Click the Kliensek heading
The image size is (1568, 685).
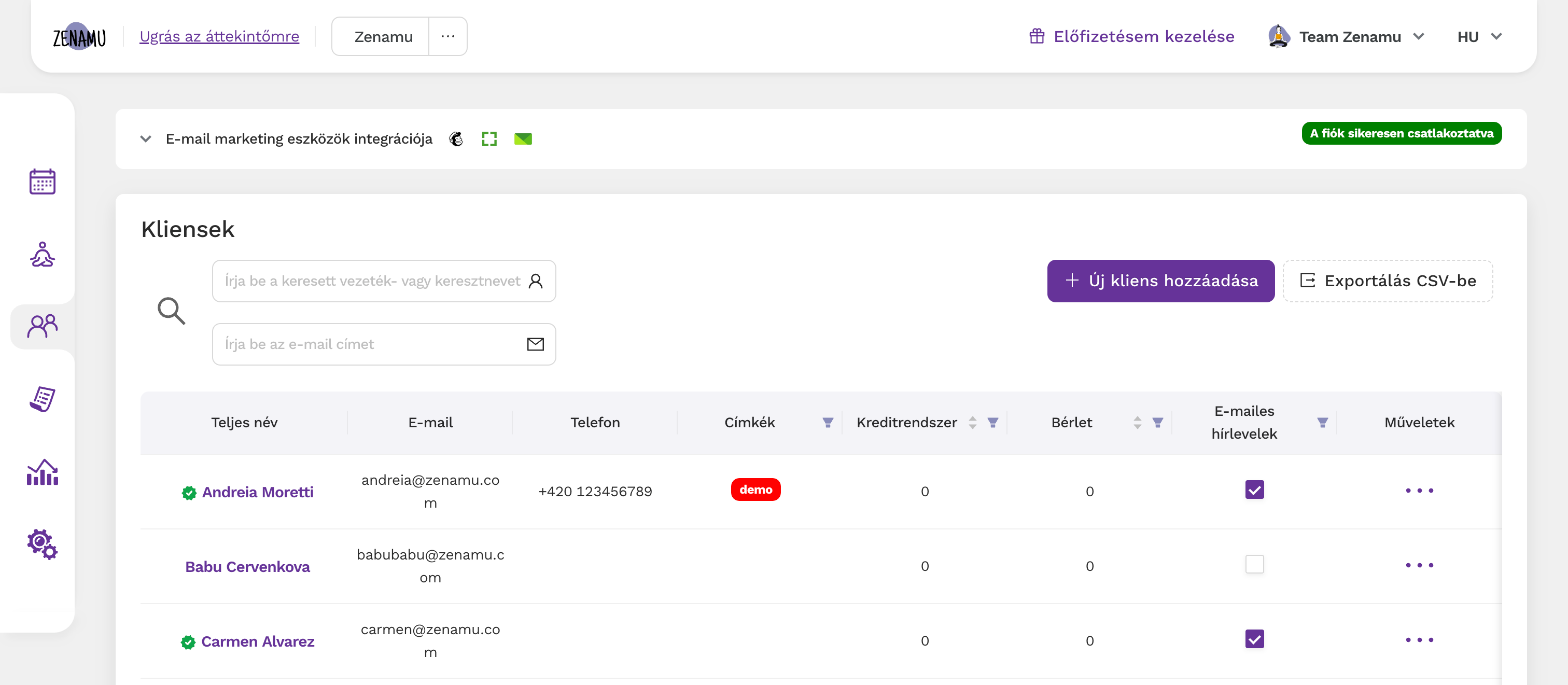tap(188, 230)
